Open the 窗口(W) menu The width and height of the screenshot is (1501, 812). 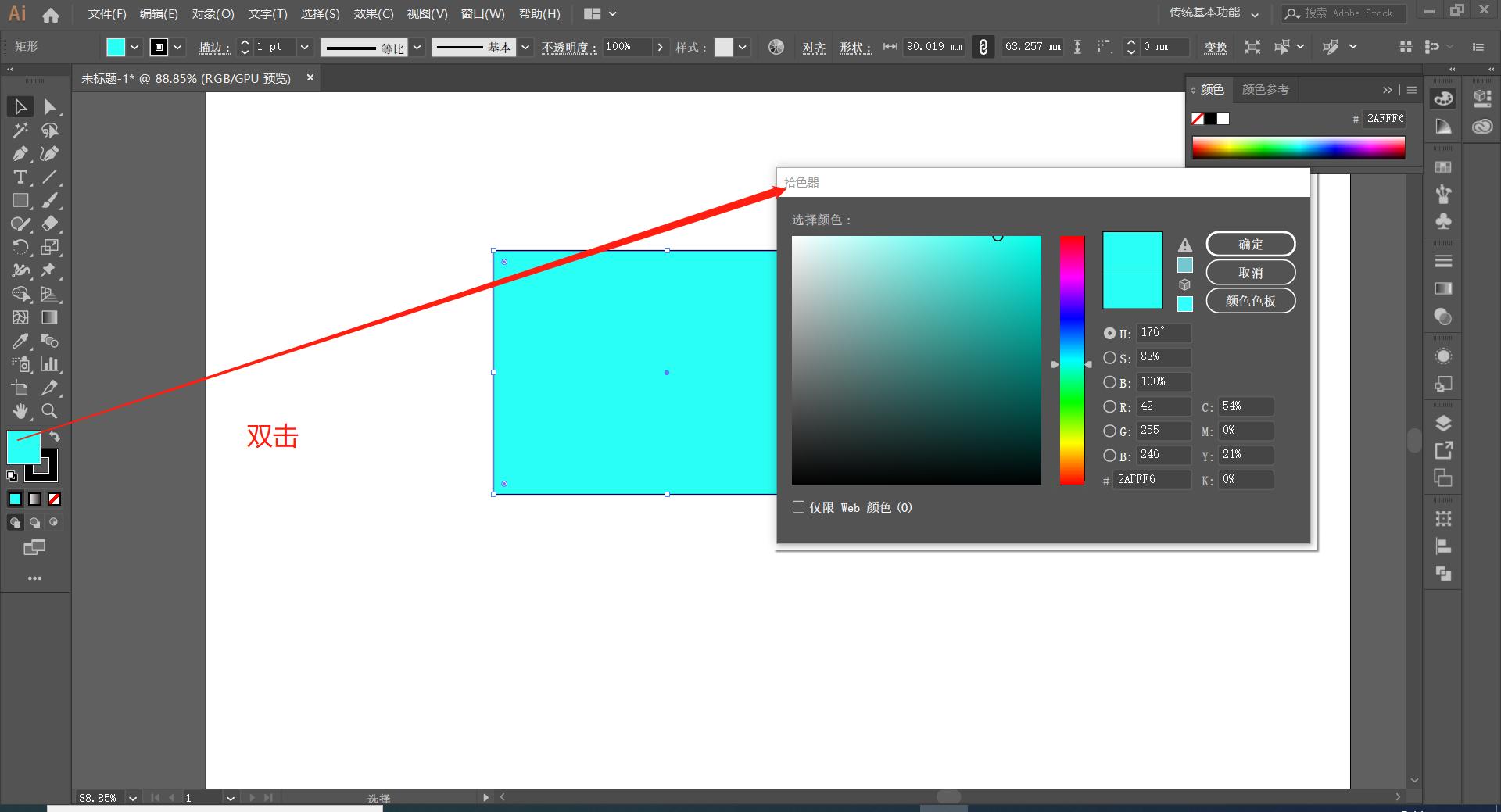tap(483, 14)
